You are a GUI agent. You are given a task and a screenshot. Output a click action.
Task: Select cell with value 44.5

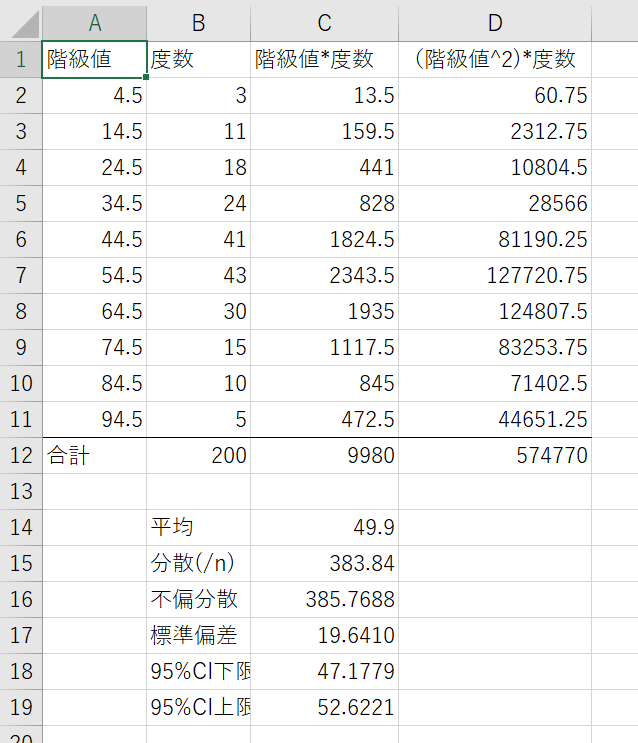(x=94, y=239)
